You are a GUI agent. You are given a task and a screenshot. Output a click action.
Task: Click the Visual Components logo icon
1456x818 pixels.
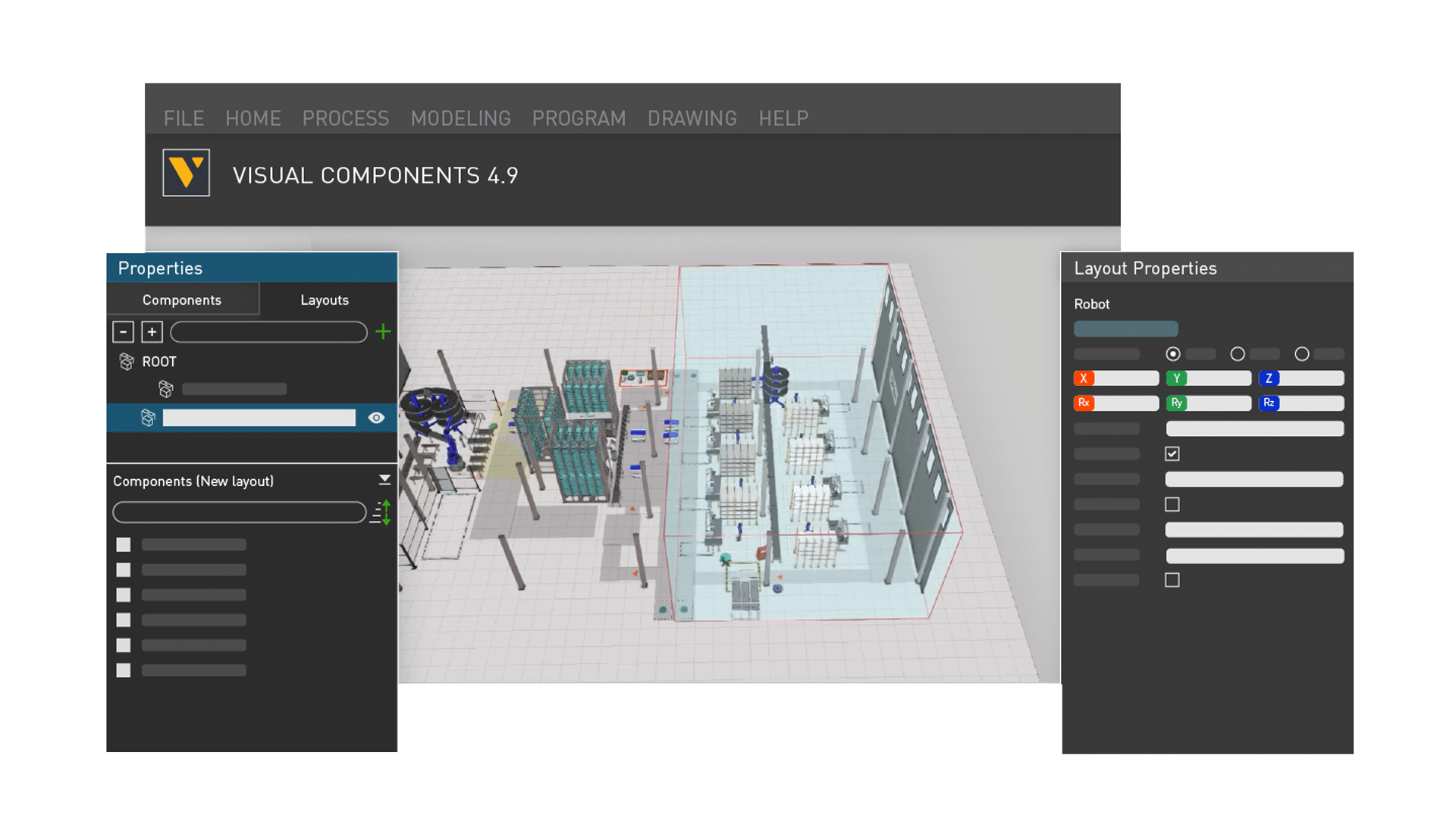point(186,173)
